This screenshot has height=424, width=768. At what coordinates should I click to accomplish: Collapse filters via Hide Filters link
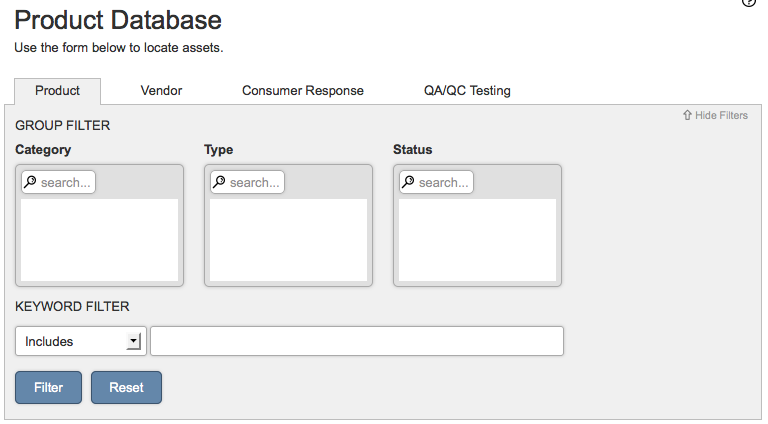click(716, 115)
